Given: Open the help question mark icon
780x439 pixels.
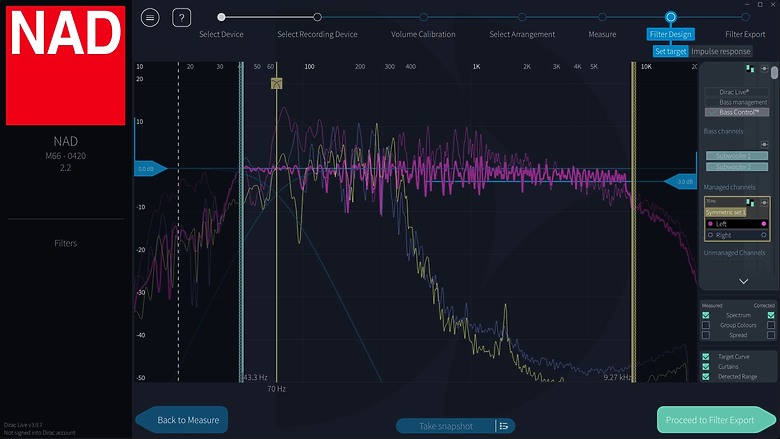Looking at the screenshot, I should pyautogui.click(x=182, y=18).
